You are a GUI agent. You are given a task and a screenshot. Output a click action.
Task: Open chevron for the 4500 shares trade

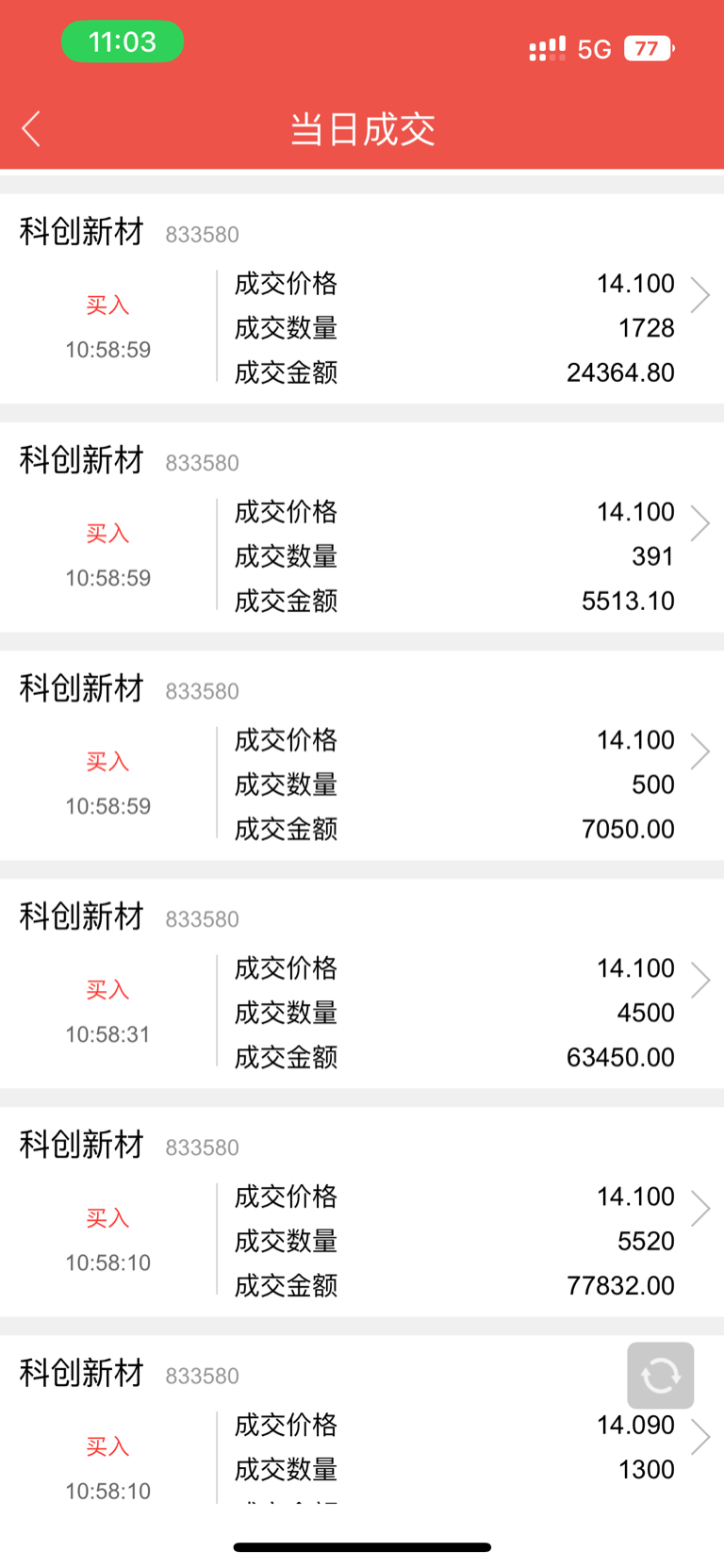[699, 980]
